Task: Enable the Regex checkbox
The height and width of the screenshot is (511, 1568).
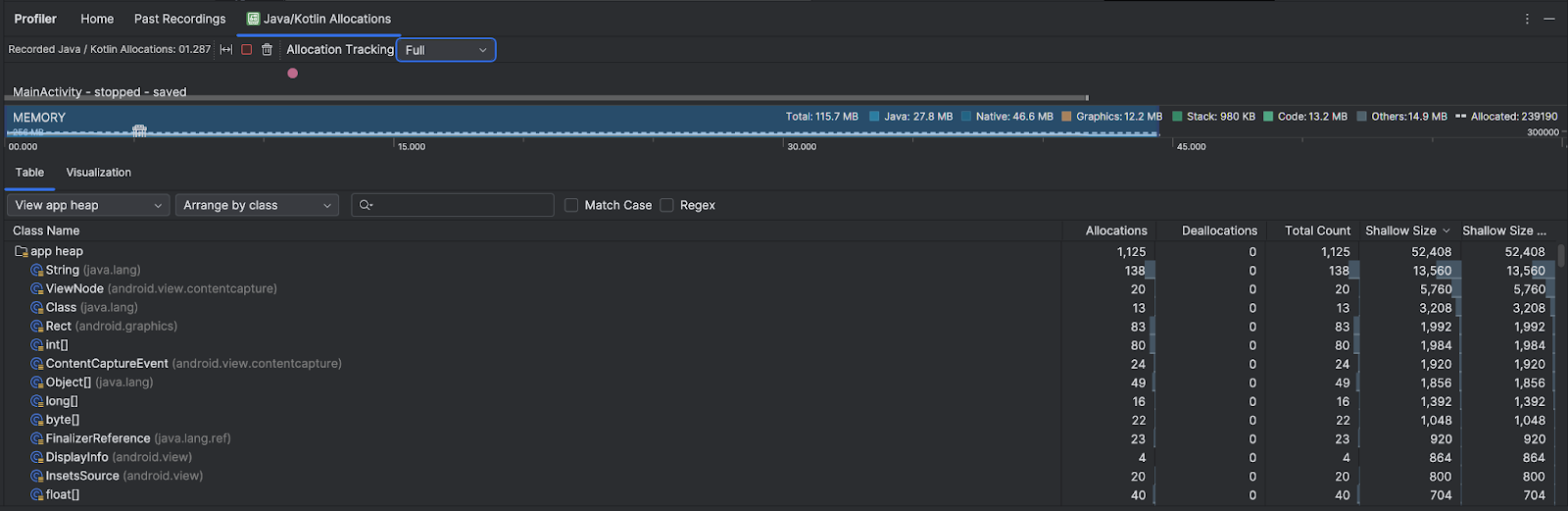Action: point(666,205)
